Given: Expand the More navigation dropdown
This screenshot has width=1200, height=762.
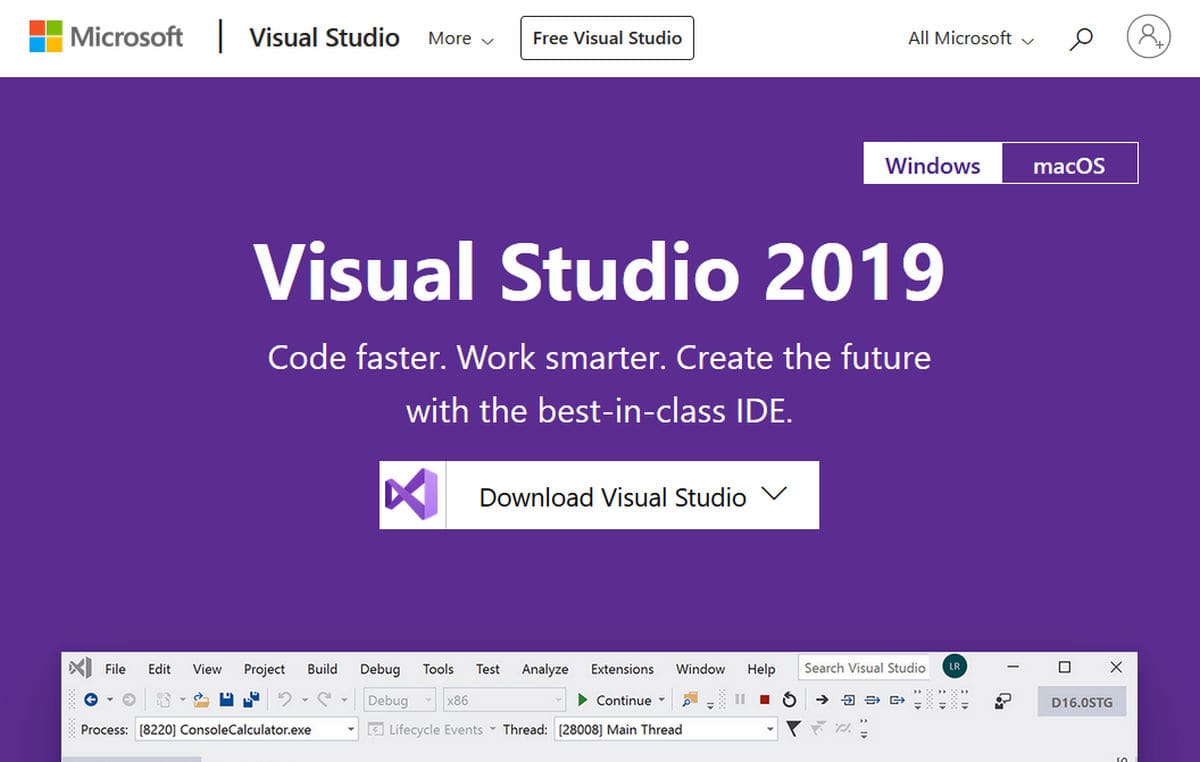Looking at the screenshot, I should coord(461,39).
